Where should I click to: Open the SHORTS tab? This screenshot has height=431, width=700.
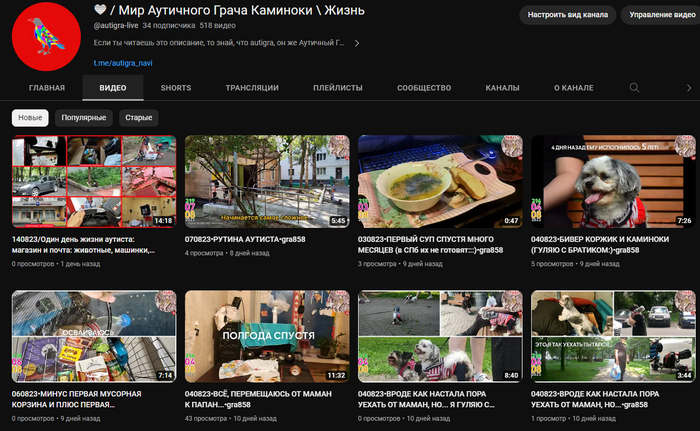(x=176, y=88)
